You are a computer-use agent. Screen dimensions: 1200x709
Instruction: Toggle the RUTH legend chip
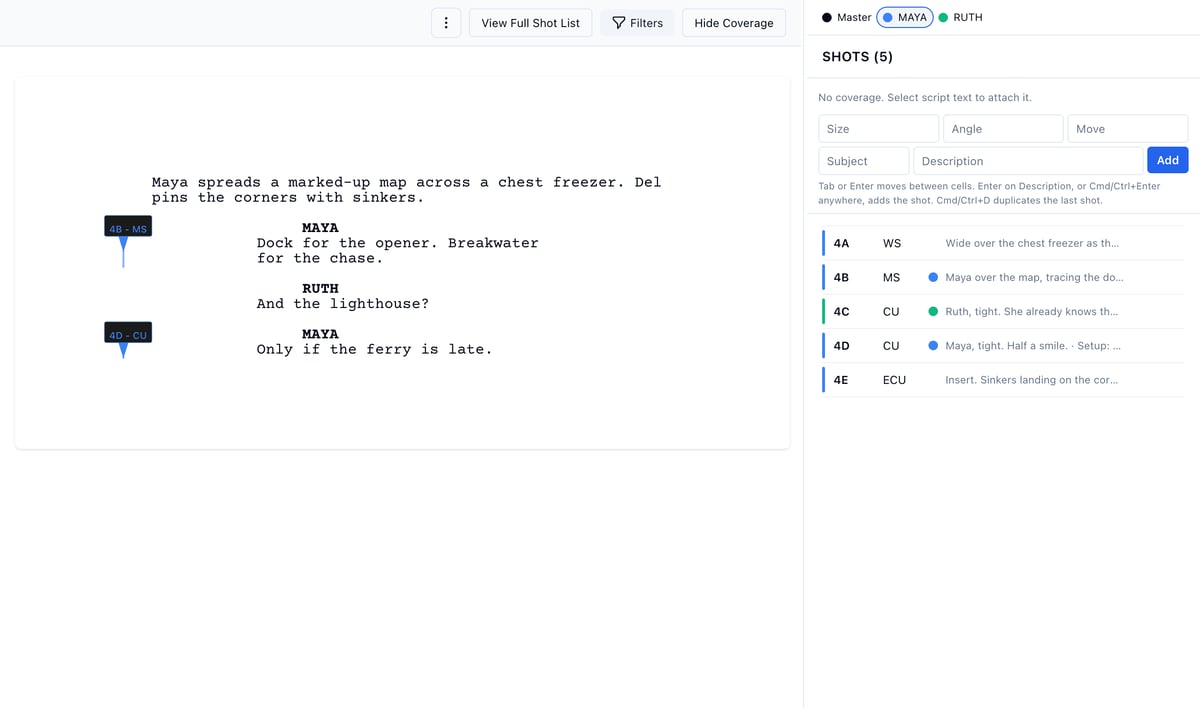pyautogui.click(x=961, y=17)
